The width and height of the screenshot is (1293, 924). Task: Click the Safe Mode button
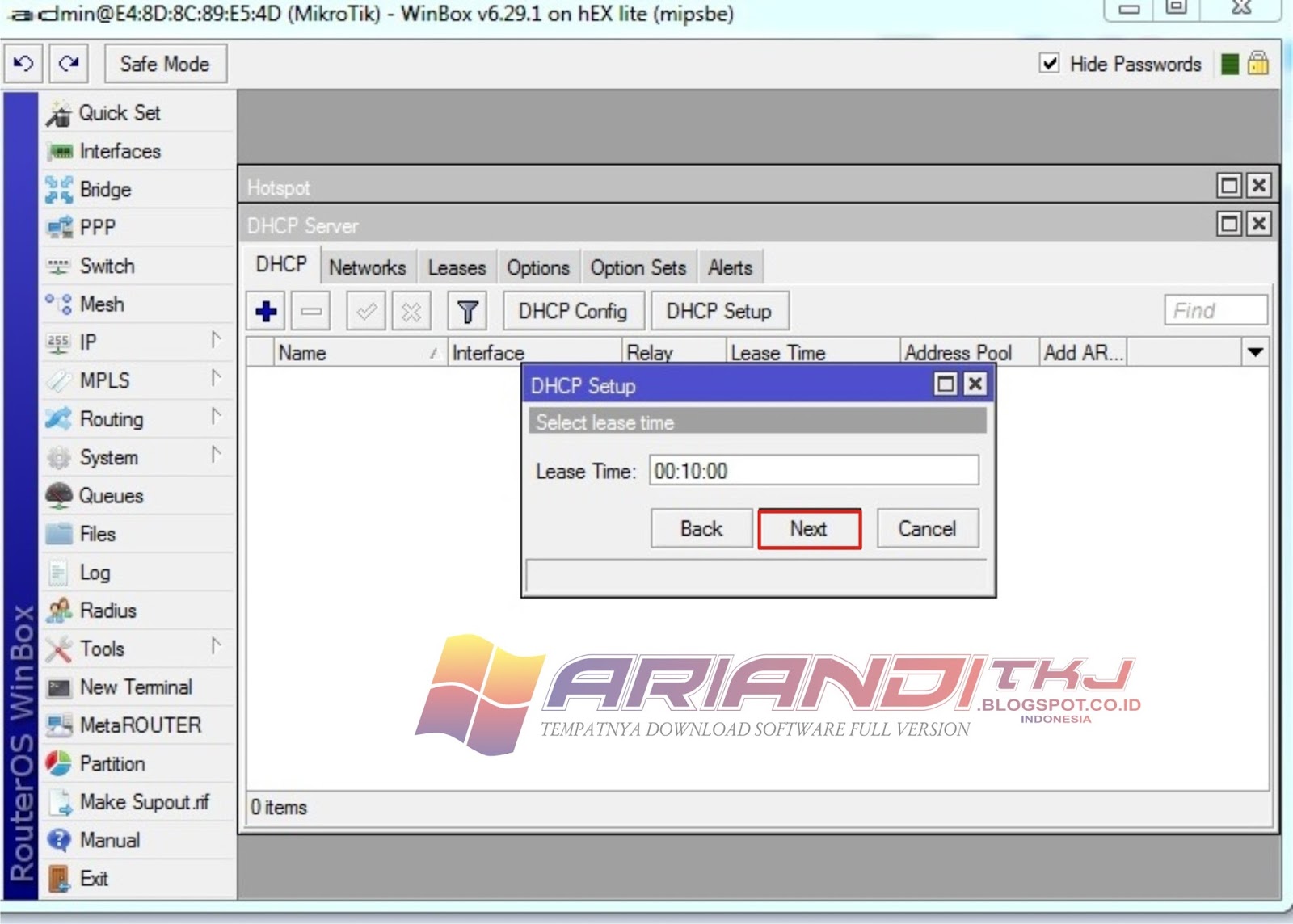(x=165, y=64)
